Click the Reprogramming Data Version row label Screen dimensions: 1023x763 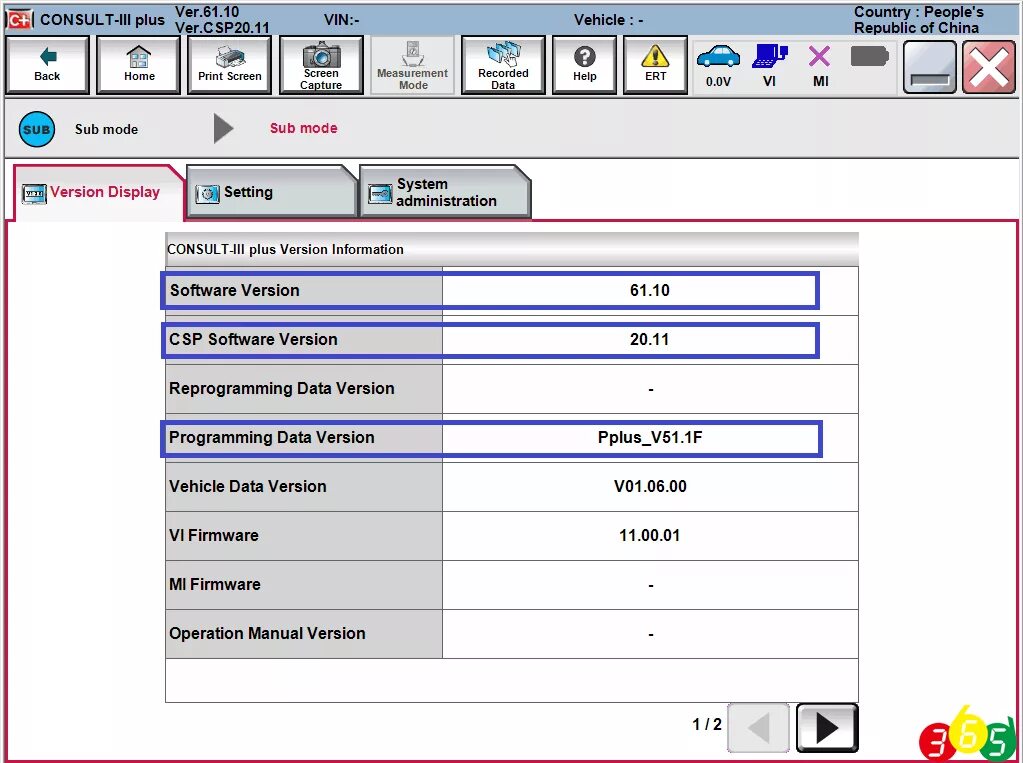(x=282, y=388)
